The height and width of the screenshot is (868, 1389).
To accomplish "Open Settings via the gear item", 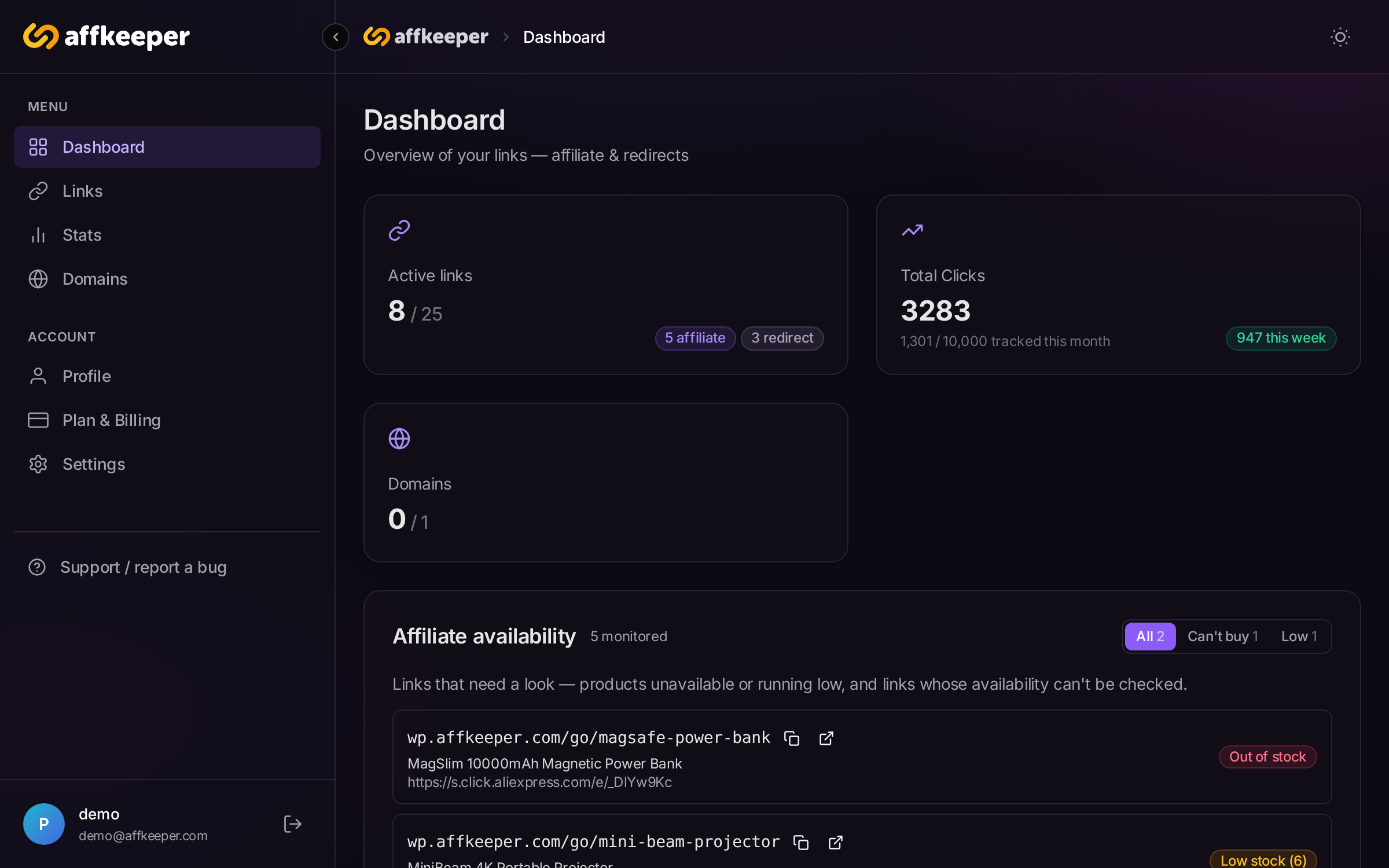I will 167,464.
